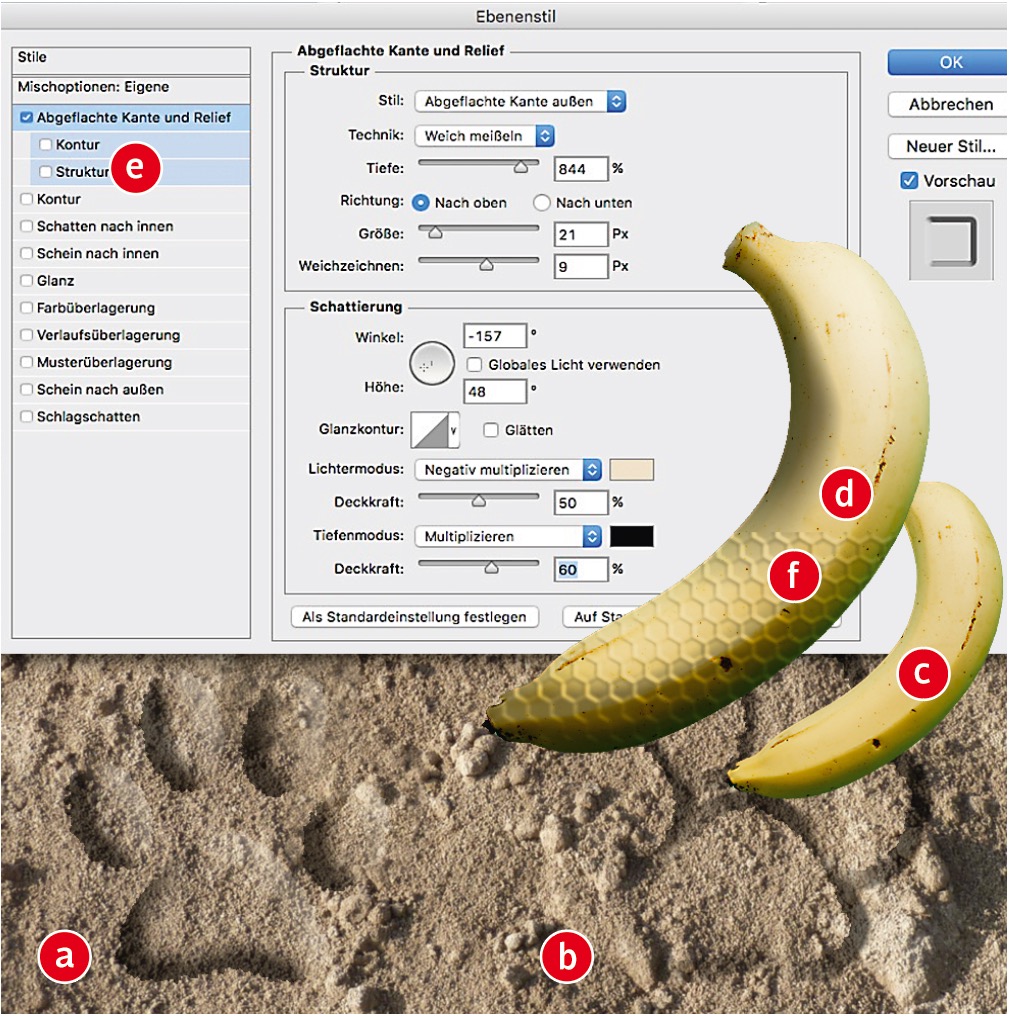The image size is (1010, 1016).
Task: Click the Weichzeichnen slider handle
Action: click(x=486, y=264)
